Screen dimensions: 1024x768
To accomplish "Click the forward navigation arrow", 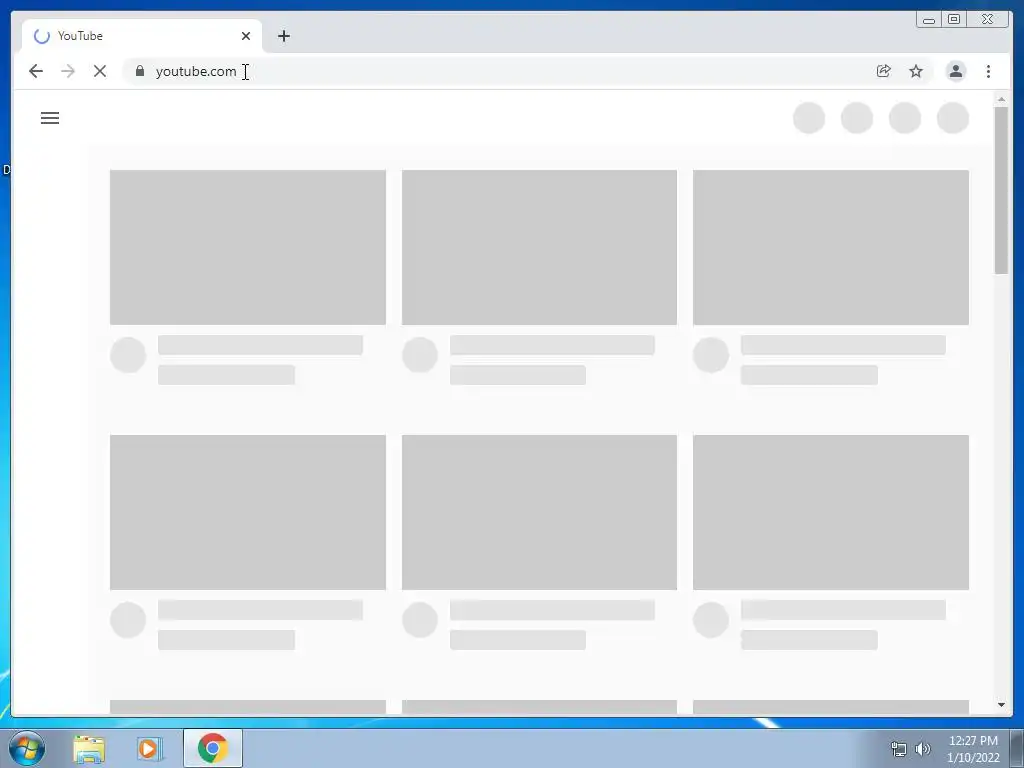I will pyautogui.click(x=68, y=71).
